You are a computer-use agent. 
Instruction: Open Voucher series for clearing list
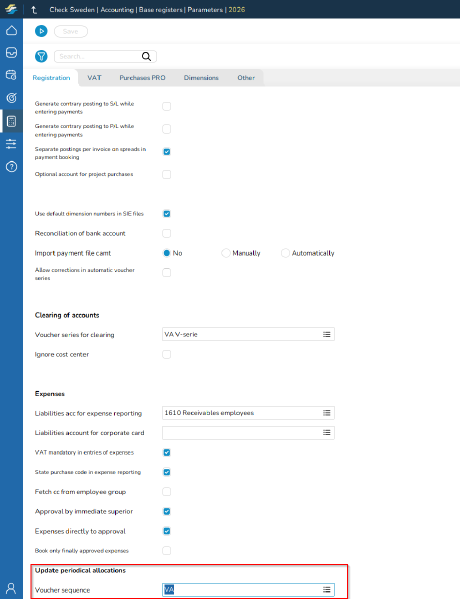pyautogui.click(x=327, y=334)
